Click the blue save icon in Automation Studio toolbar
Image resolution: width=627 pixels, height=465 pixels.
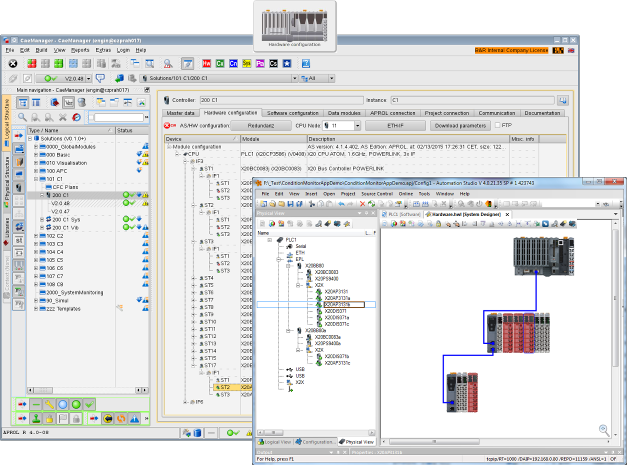[290, 204]
